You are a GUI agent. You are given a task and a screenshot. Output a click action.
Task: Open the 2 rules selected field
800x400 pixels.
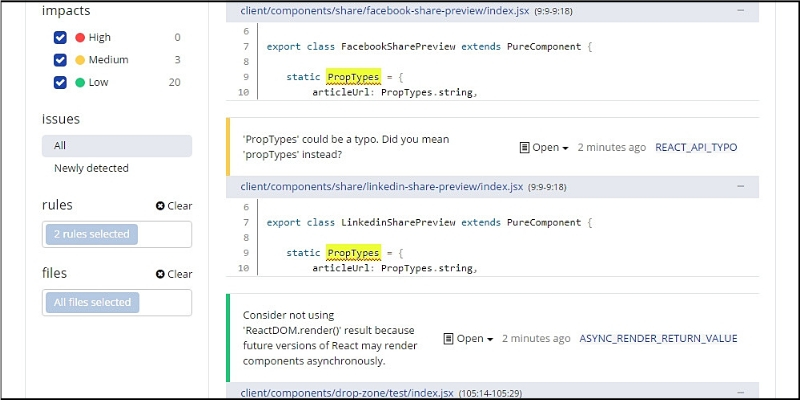pos(117,234)
